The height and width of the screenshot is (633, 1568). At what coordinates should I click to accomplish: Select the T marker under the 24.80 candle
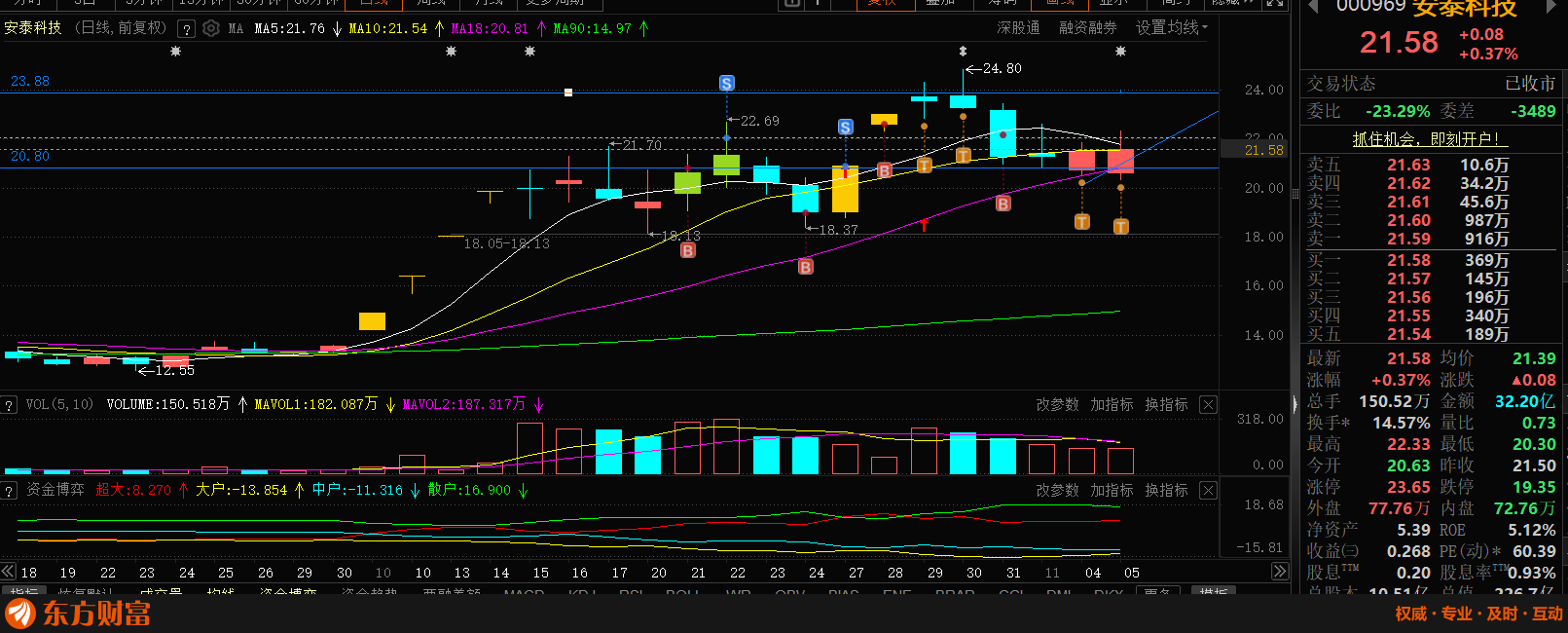pos(963,156)
